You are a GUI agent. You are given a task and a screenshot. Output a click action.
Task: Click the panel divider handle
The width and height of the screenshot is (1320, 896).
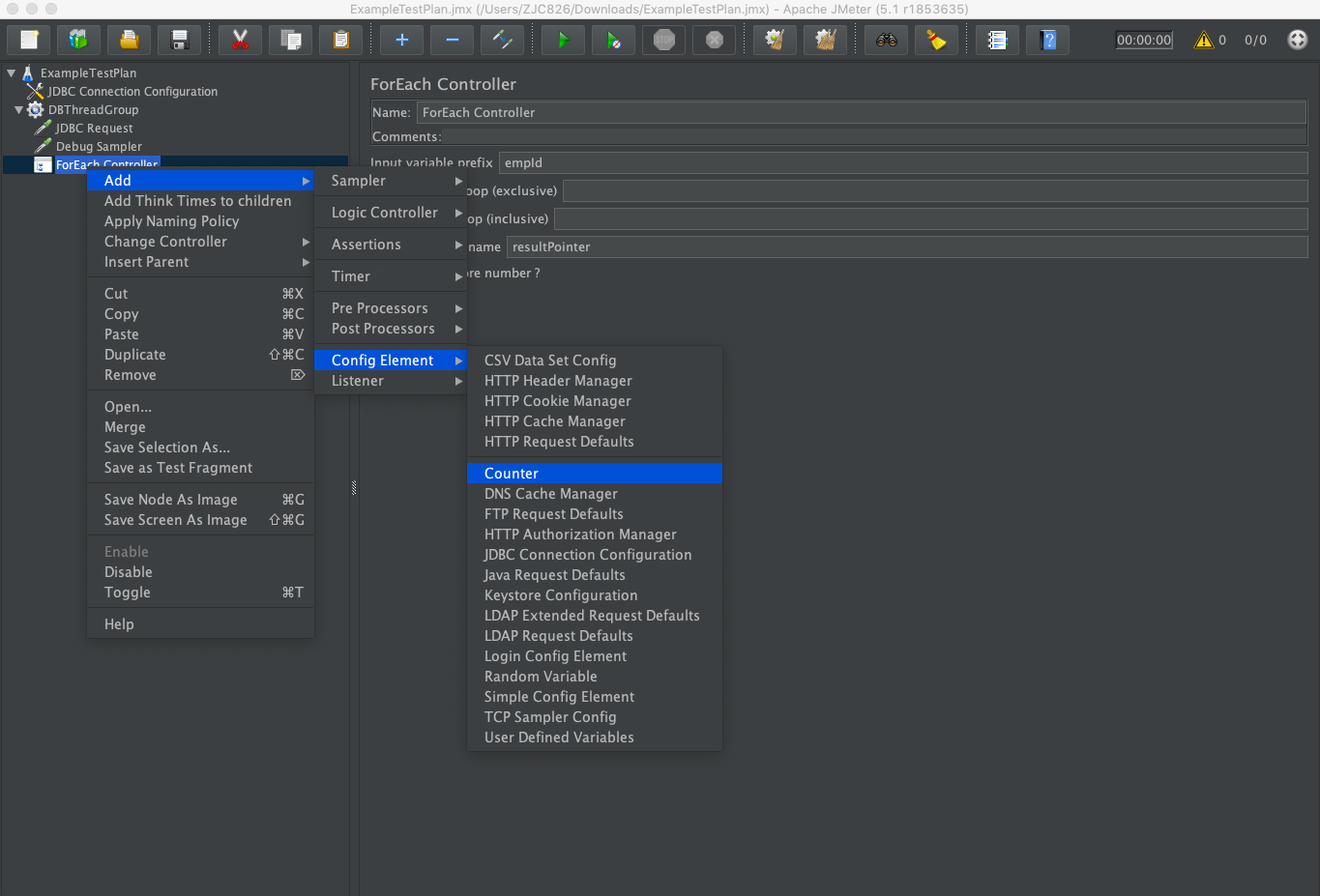[354, 488]
